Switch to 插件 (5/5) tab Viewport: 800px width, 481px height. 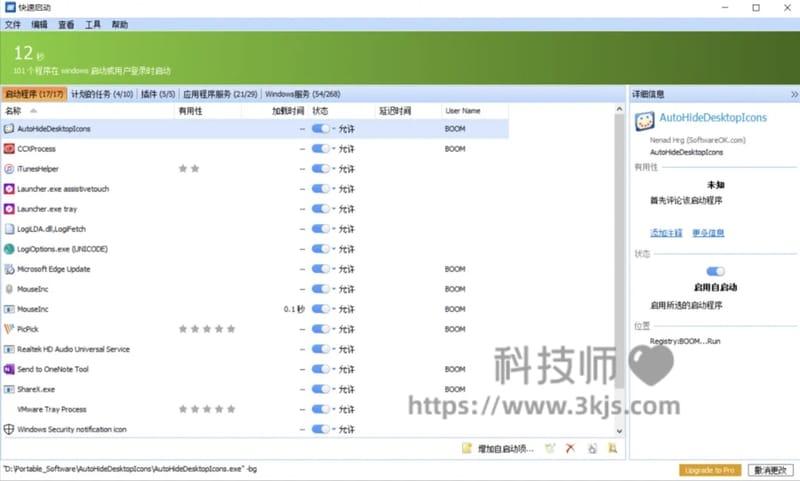tap(158, 94)
